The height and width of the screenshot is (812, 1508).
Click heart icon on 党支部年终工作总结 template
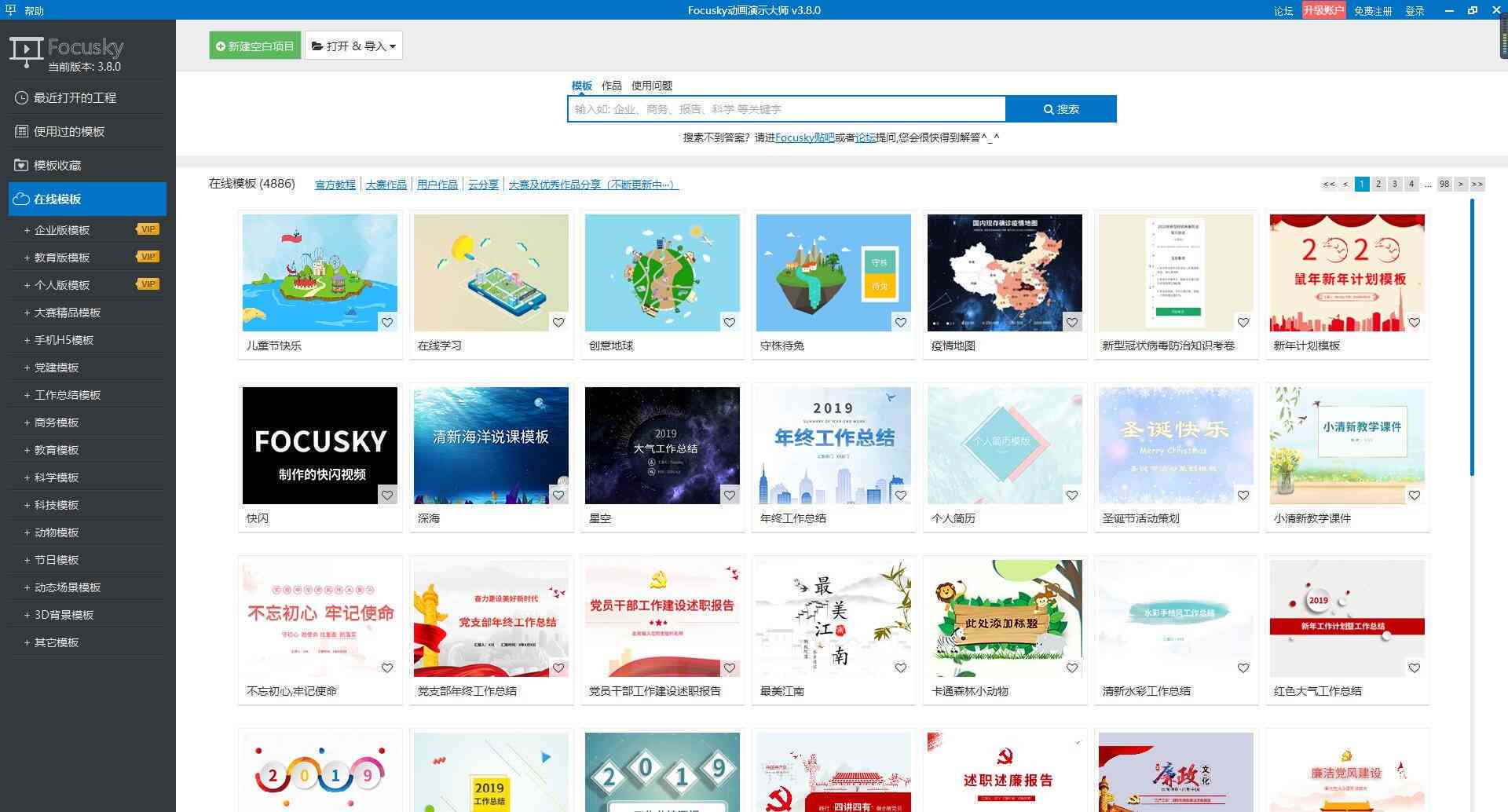click(x=558, y=668)
